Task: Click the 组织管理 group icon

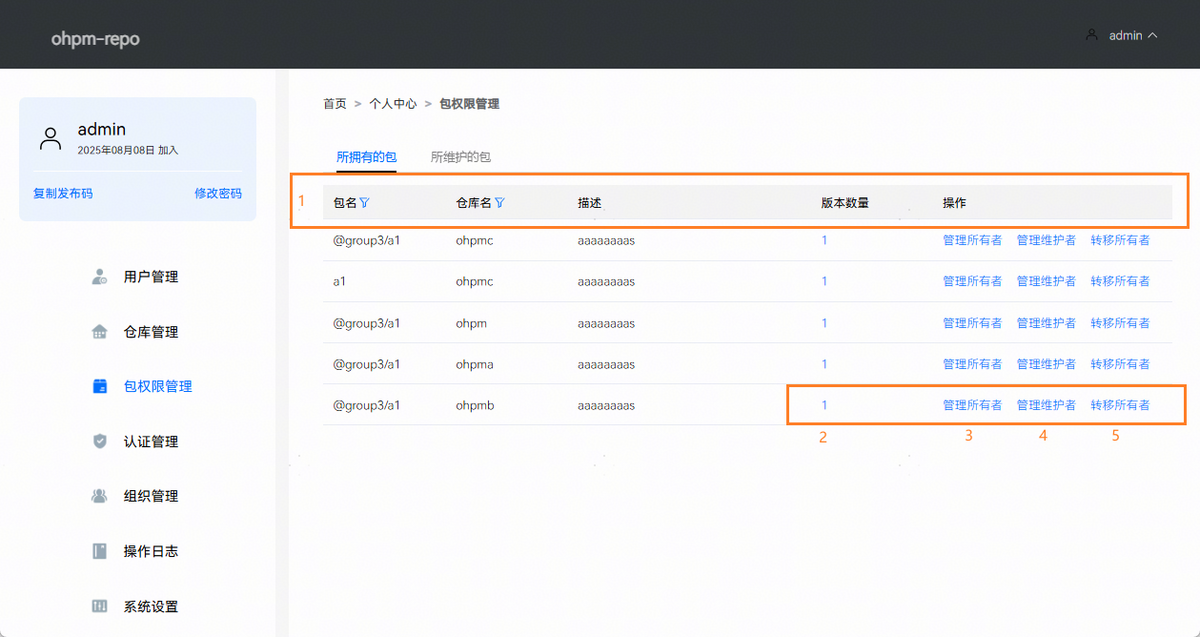Action: coord(100,496)
